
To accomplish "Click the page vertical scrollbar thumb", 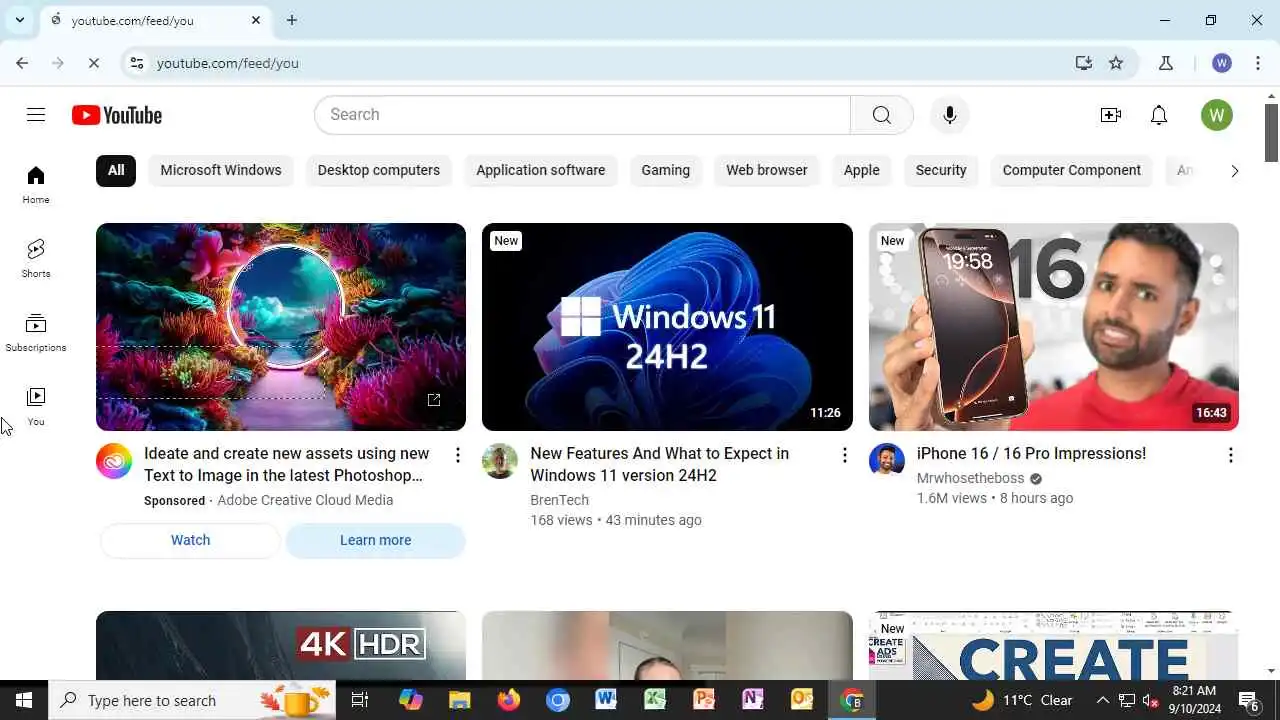I will [1272, 132].
